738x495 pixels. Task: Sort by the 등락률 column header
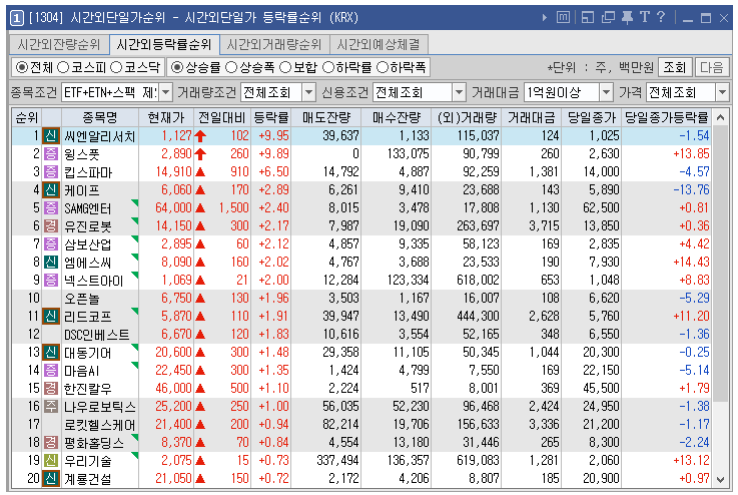point(271,117)
